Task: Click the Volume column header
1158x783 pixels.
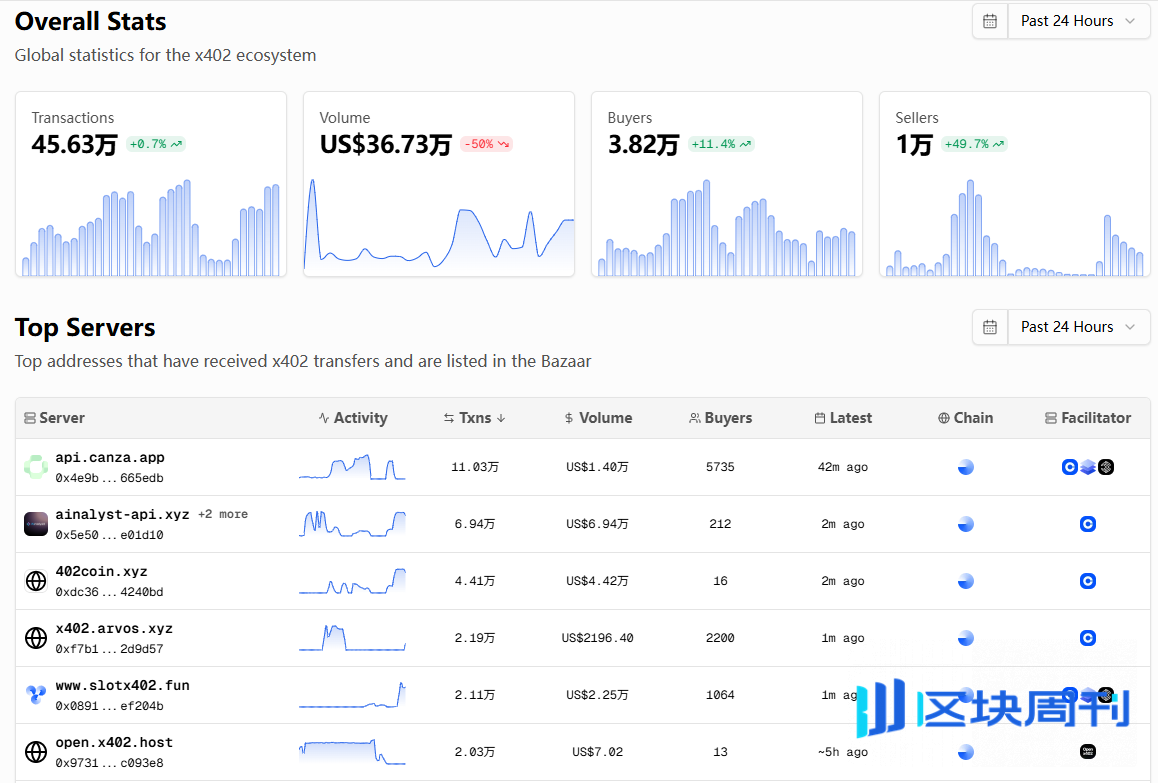Action: point(598,418)
